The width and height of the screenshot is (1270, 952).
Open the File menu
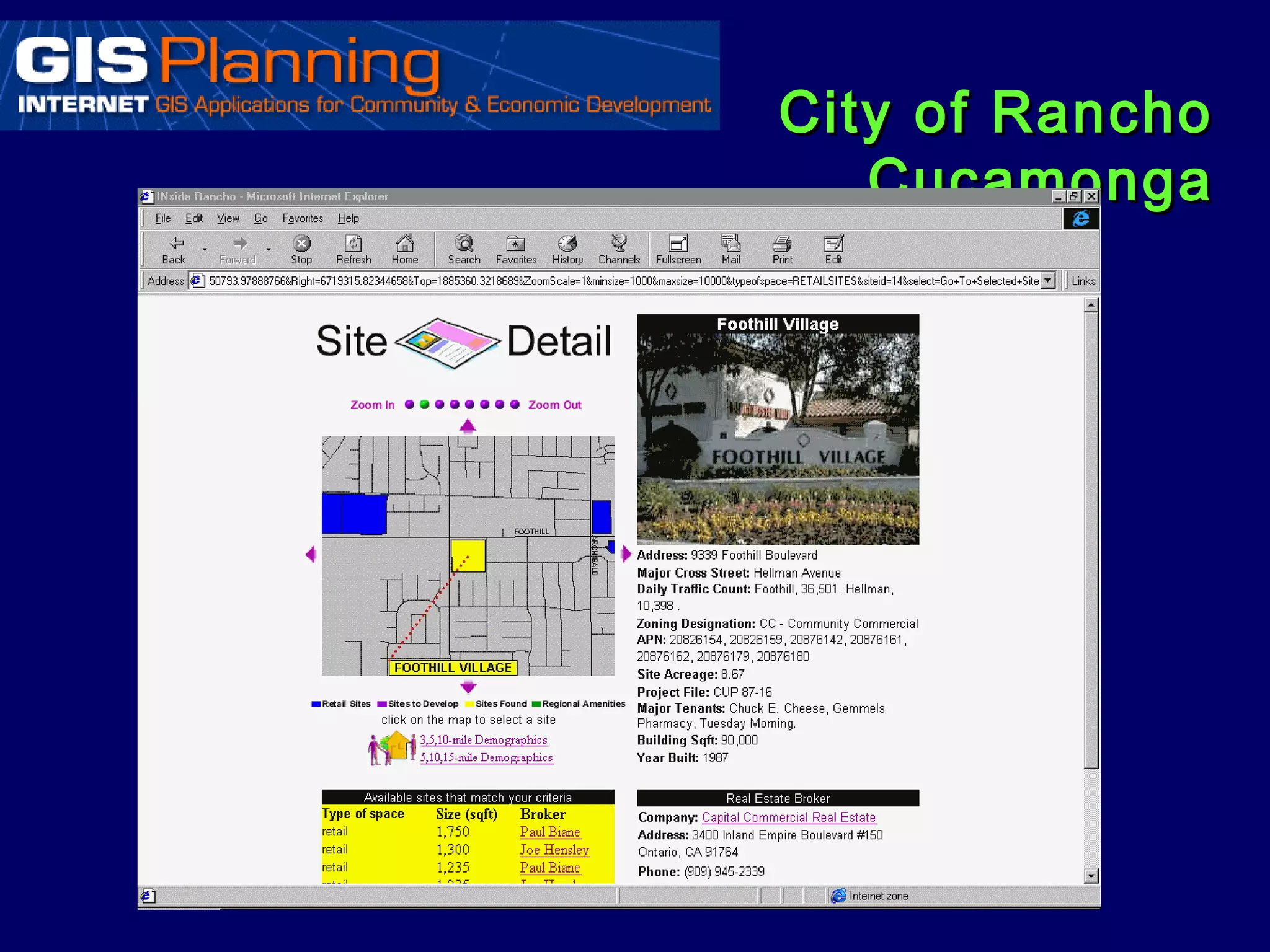[x=163, y=218]
